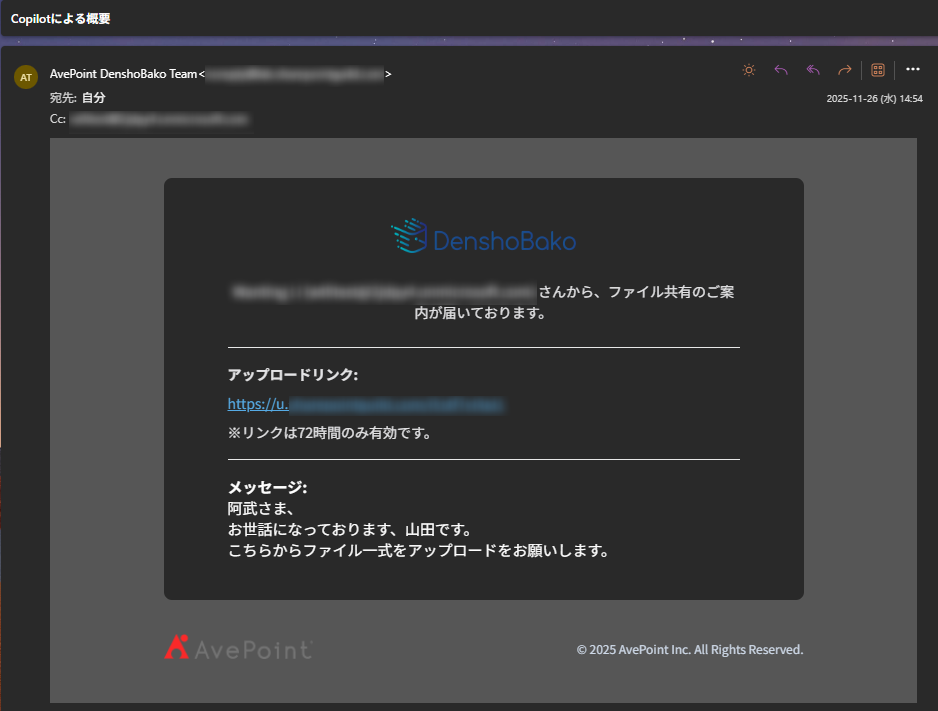Click the Forward arrow icon

point(845,70)
